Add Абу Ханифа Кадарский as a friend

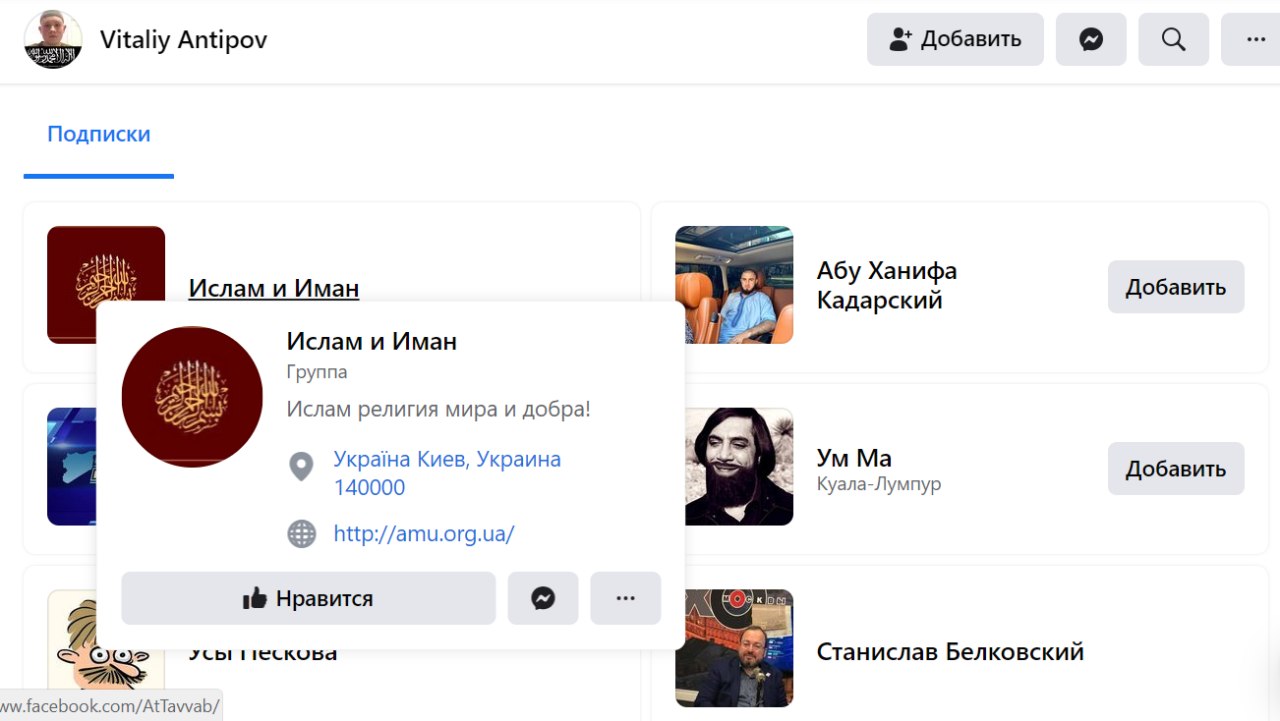(x=1175, y=287)
